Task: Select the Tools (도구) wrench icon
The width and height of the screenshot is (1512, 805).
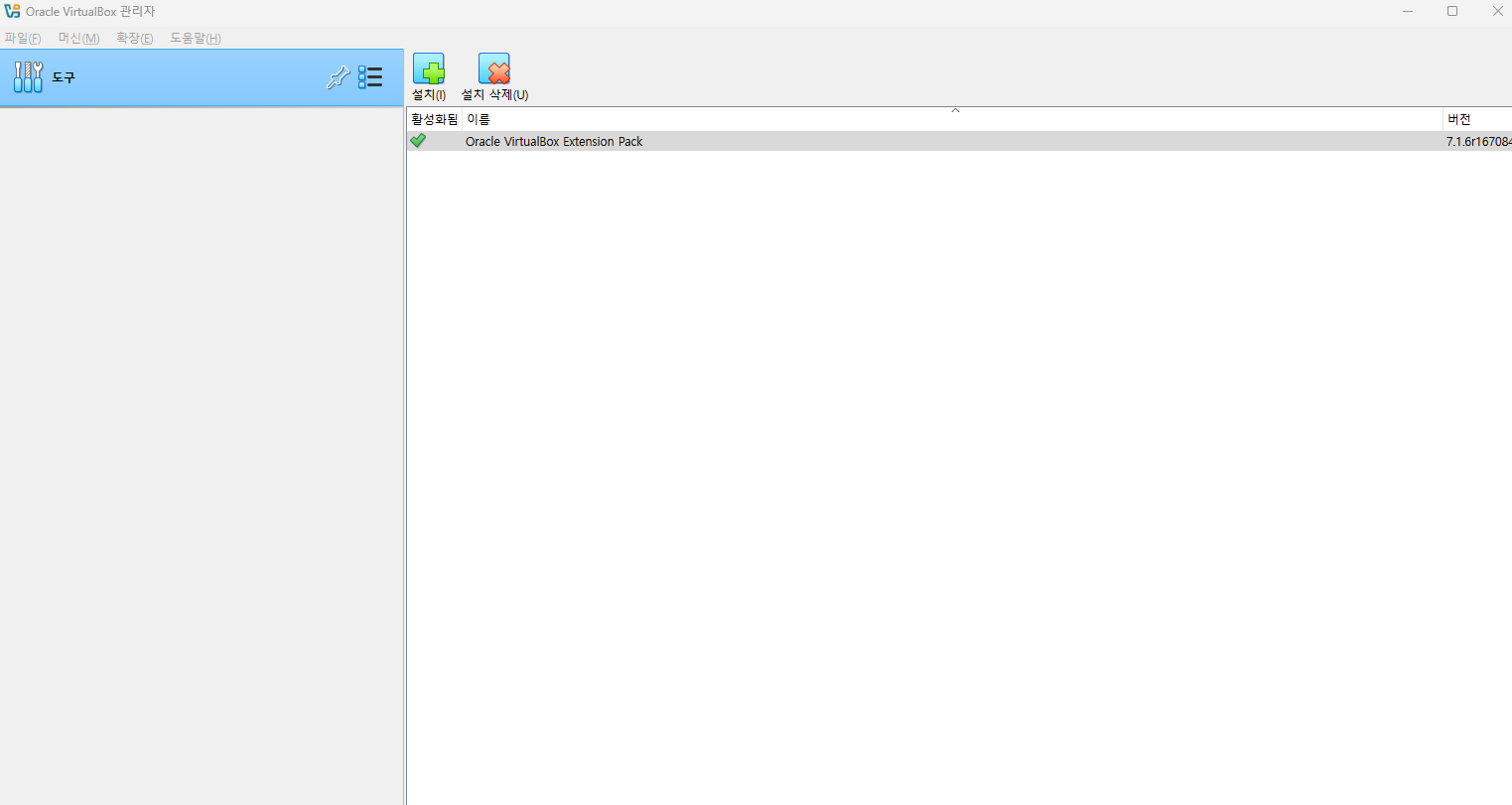Action: (x=28, y=77)
